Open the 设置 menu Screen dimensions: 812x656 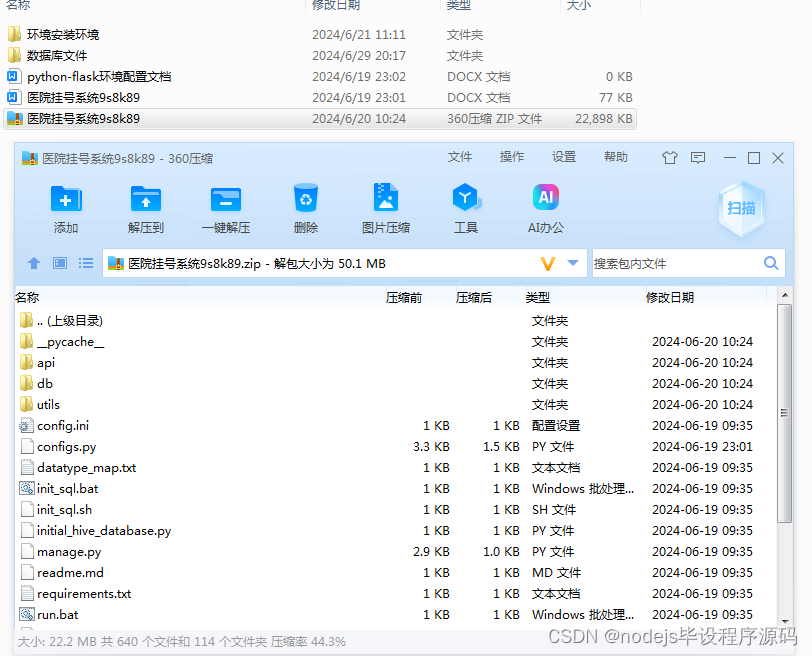(x=563, y=158)
